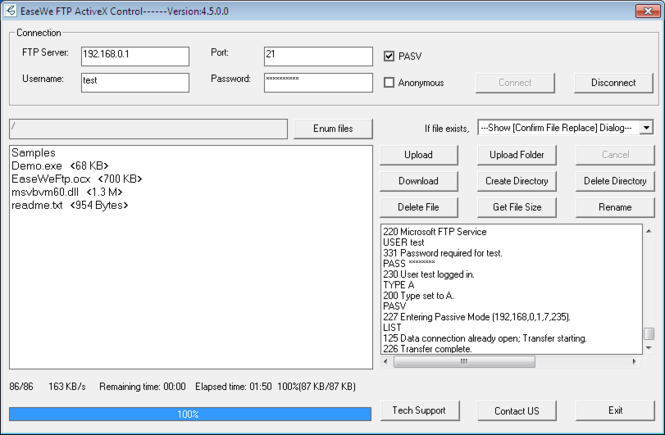The image size is (665, 435).
Task: Click the '100%(87 KB/87 KB)' status text
Action: pyautogui.click(x=316, y=386)
